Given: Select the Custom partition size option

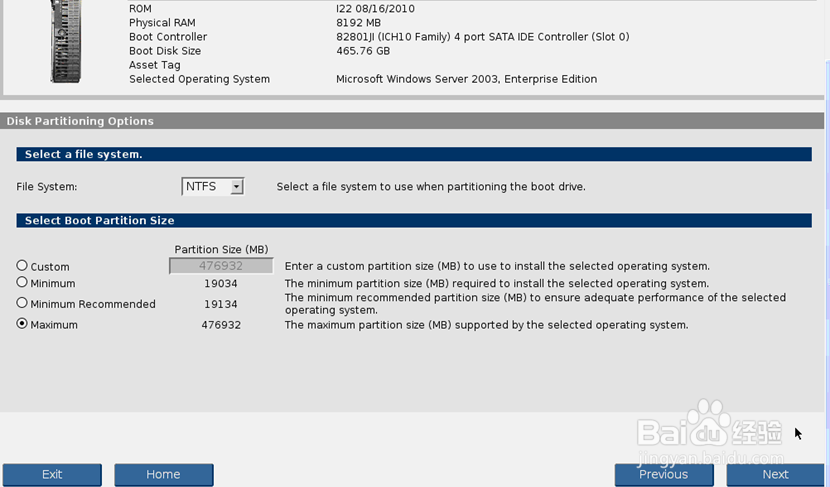Looking at the screenshot, I should click(x=22, y=265).
